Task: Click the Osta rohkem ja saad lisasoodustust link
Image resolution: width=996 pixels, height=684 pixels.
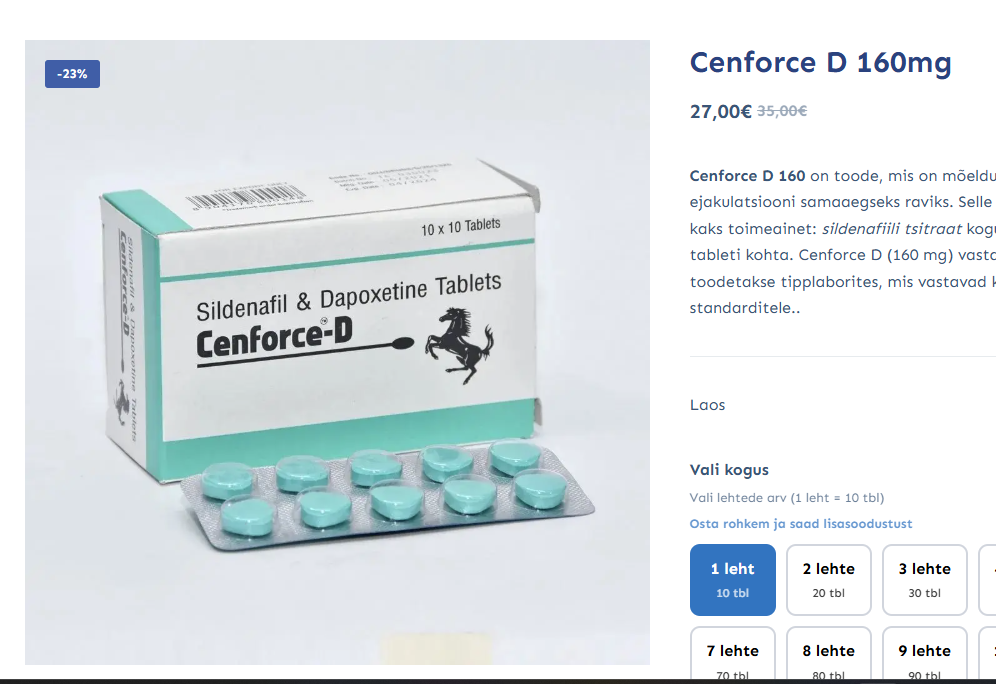Action: coord(800,523)
